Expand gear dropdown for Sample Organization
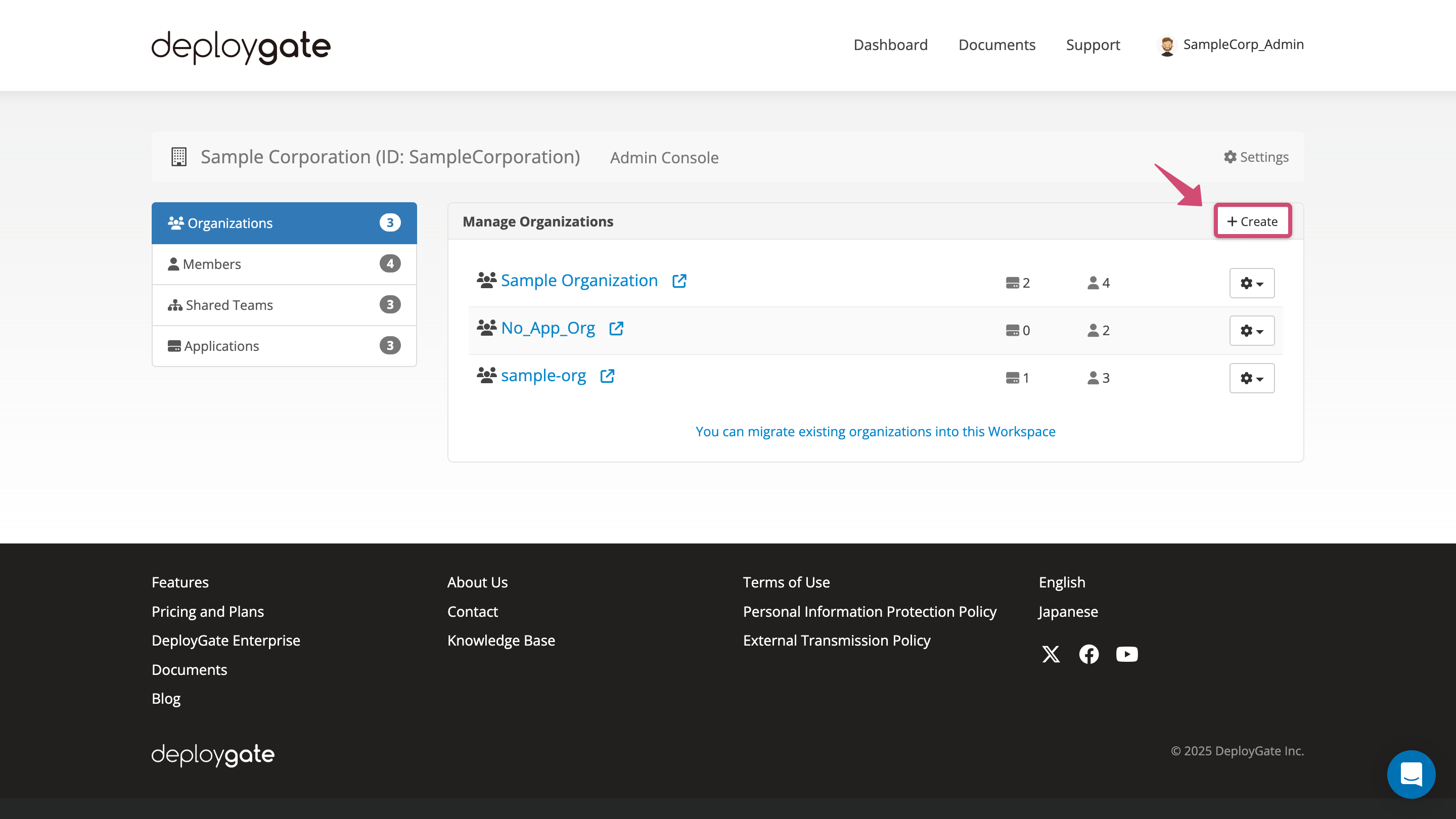 tap(1251, 283)
